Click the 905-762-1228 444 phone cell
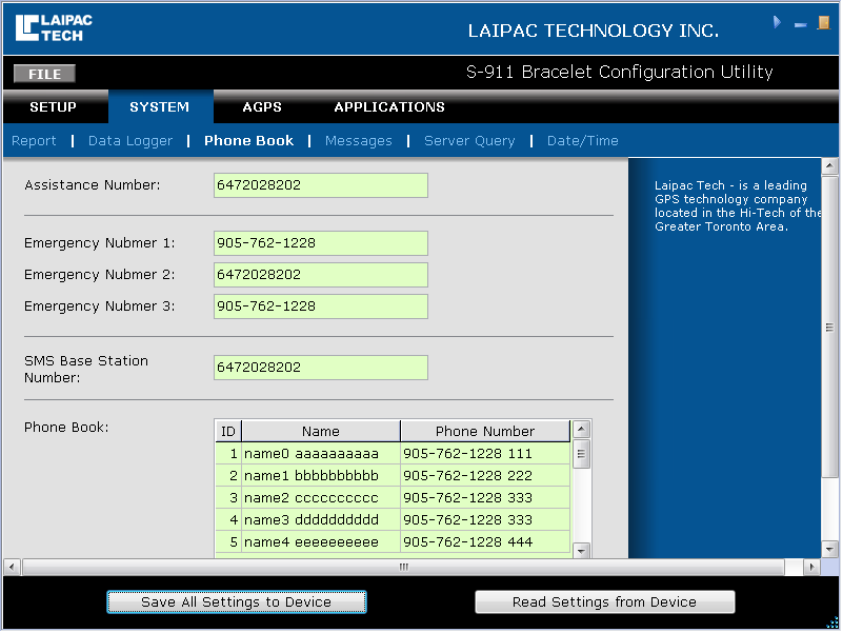The width and height of the screenshot is (842, 632). [485, 542]
